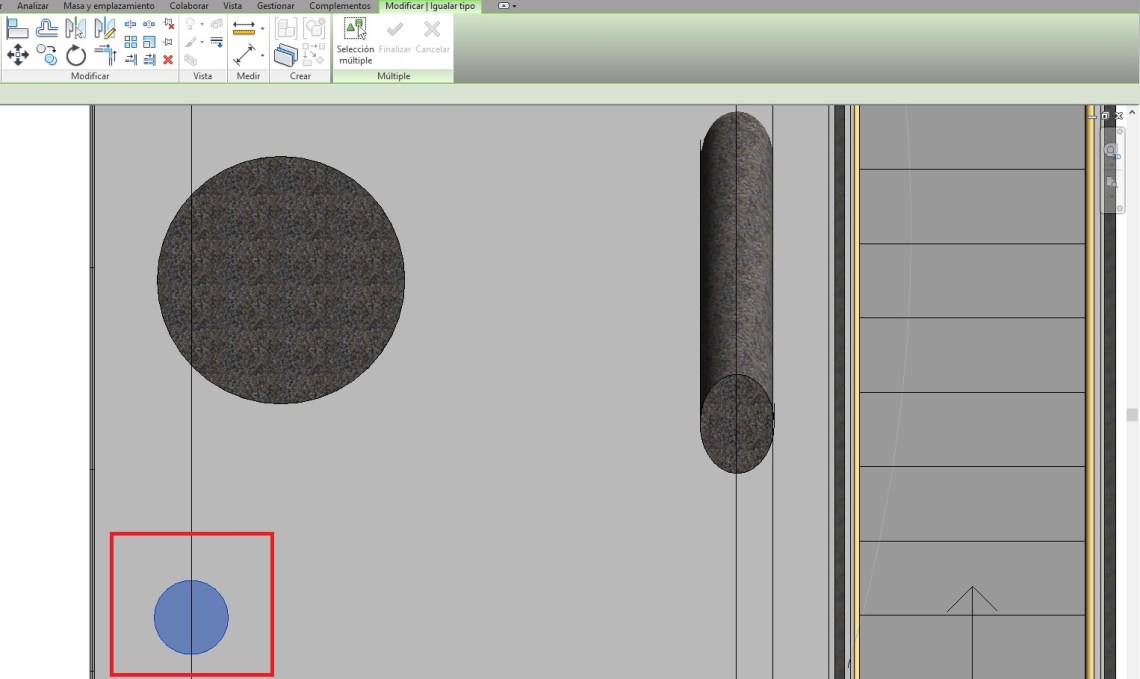
Task: Click the Align tool icon
Action: point(17,29)
